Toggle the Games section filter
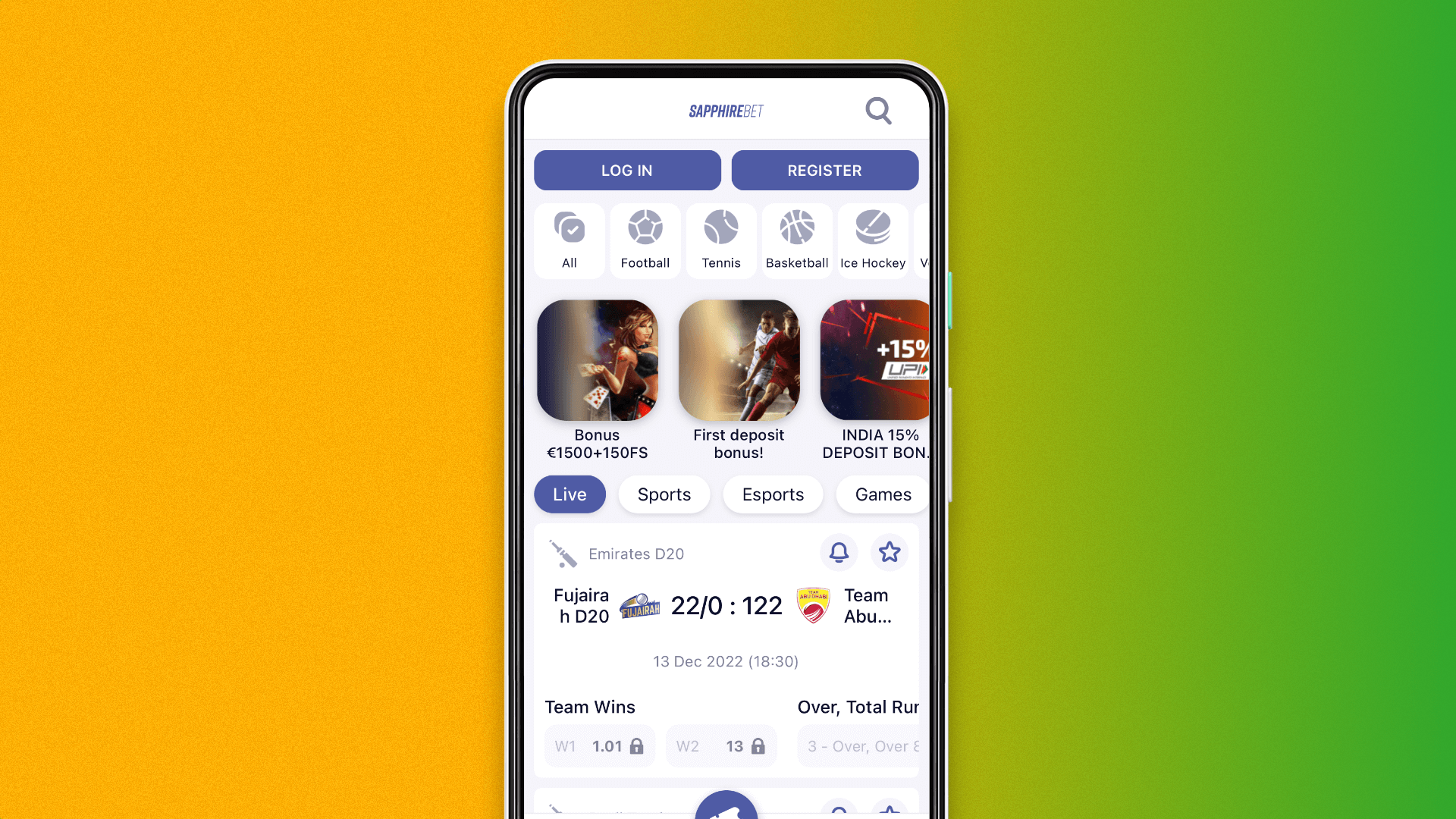Image resolution: width=1456 pixels, height=819 pixels. (x=883, y=494)
